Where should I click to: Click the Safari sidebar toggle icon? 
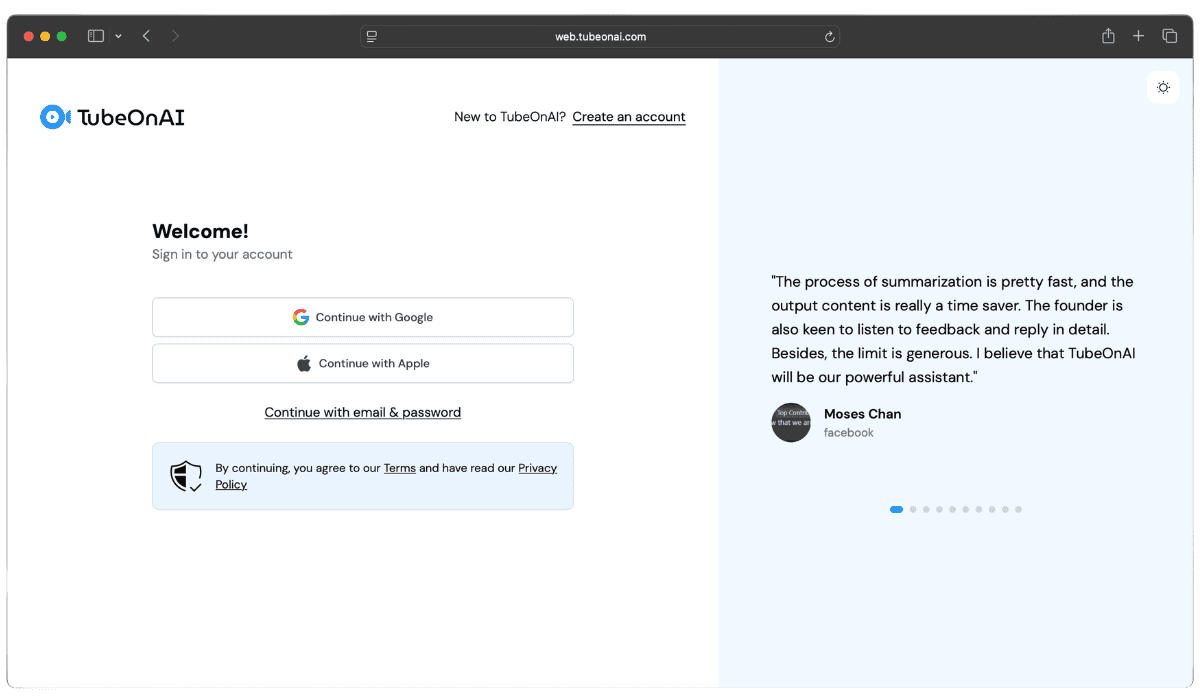coord(96,36)
